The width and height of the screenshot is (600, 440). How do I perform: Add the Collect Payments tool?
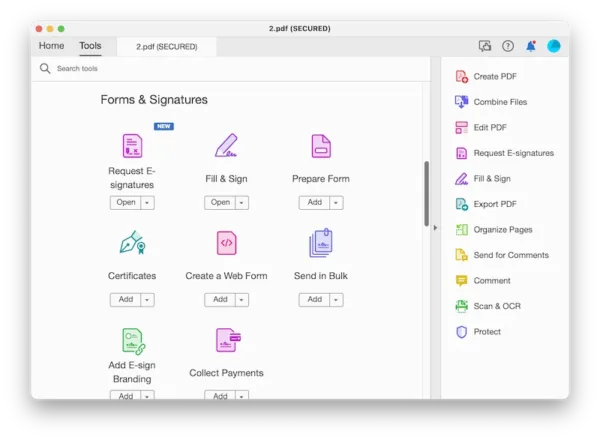pyautogui.click(x=220, y=396)
